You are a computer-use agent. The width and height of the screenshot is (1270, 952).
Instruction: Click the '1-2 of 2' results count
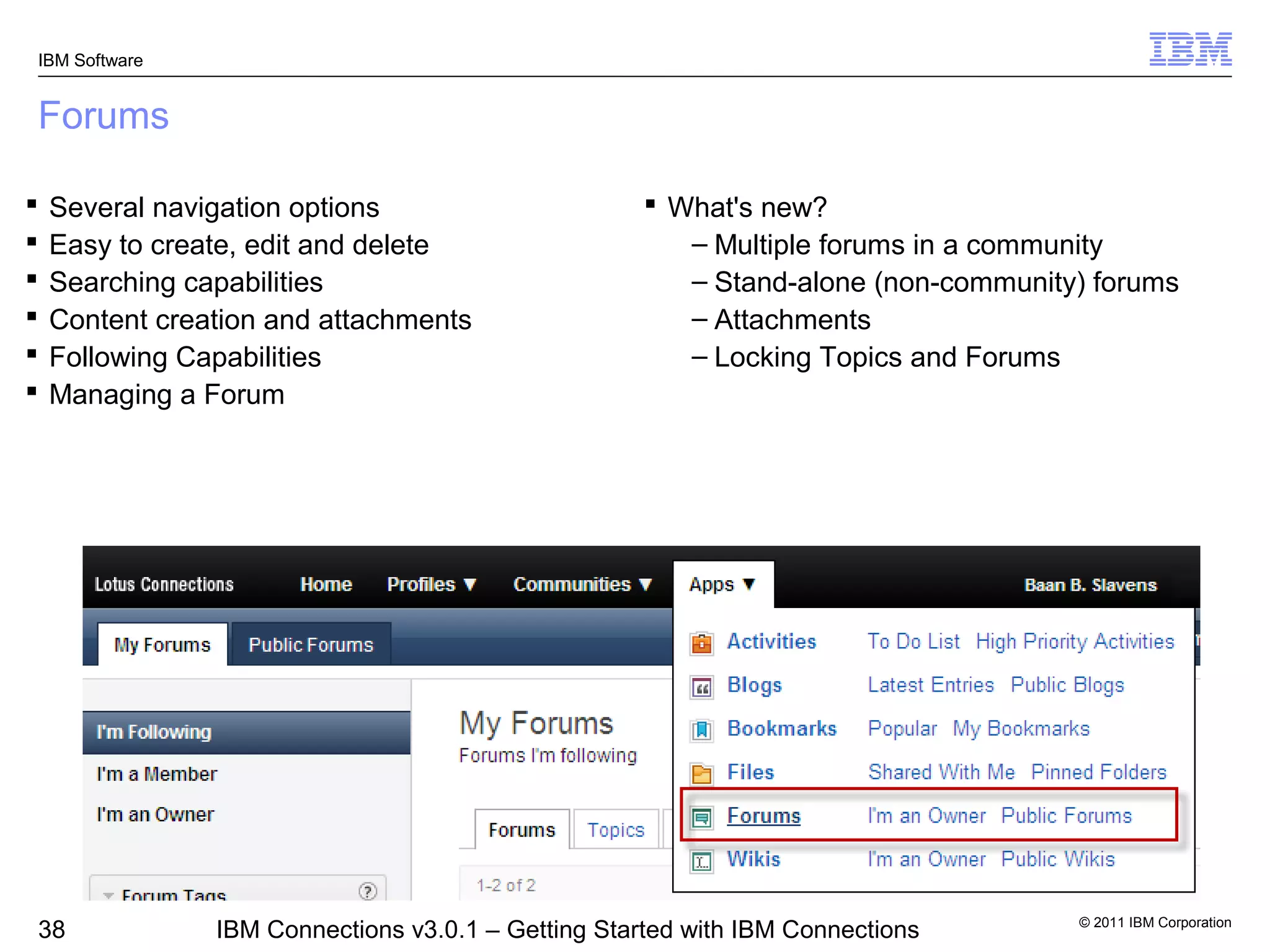coord(506,885)
